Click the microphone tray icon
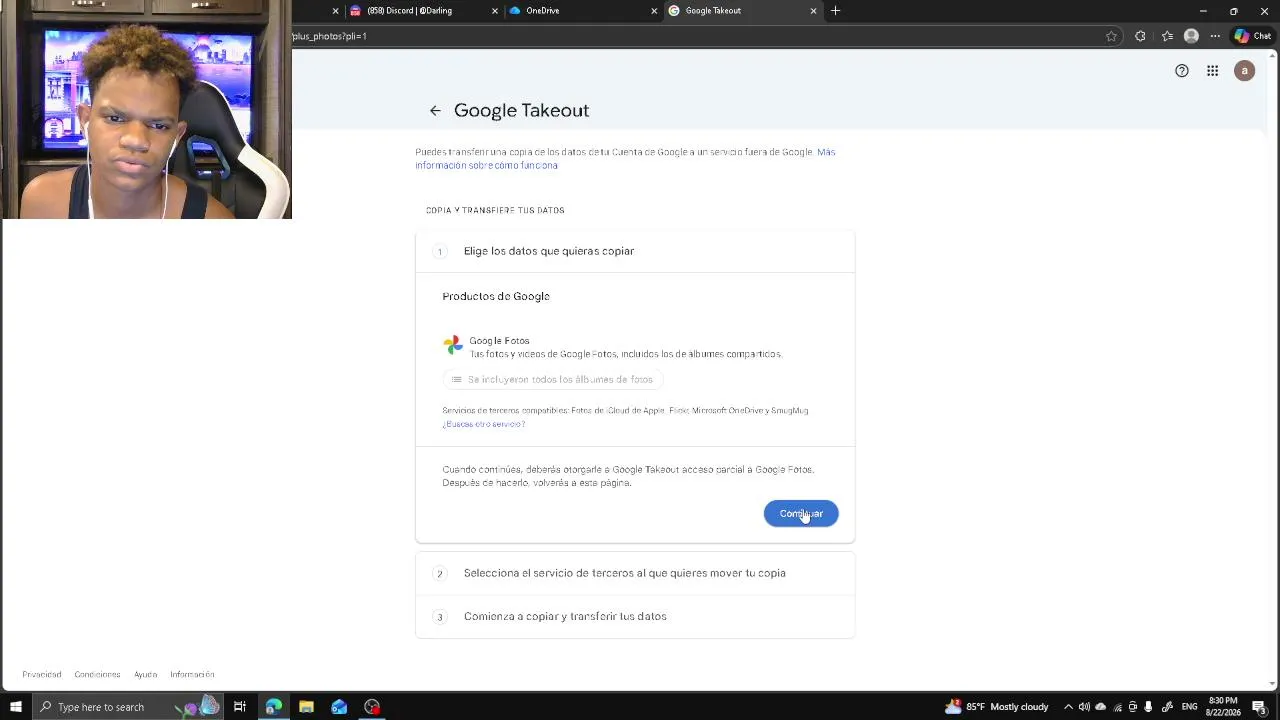1280x720 pixels. [x=1148, y=707]
